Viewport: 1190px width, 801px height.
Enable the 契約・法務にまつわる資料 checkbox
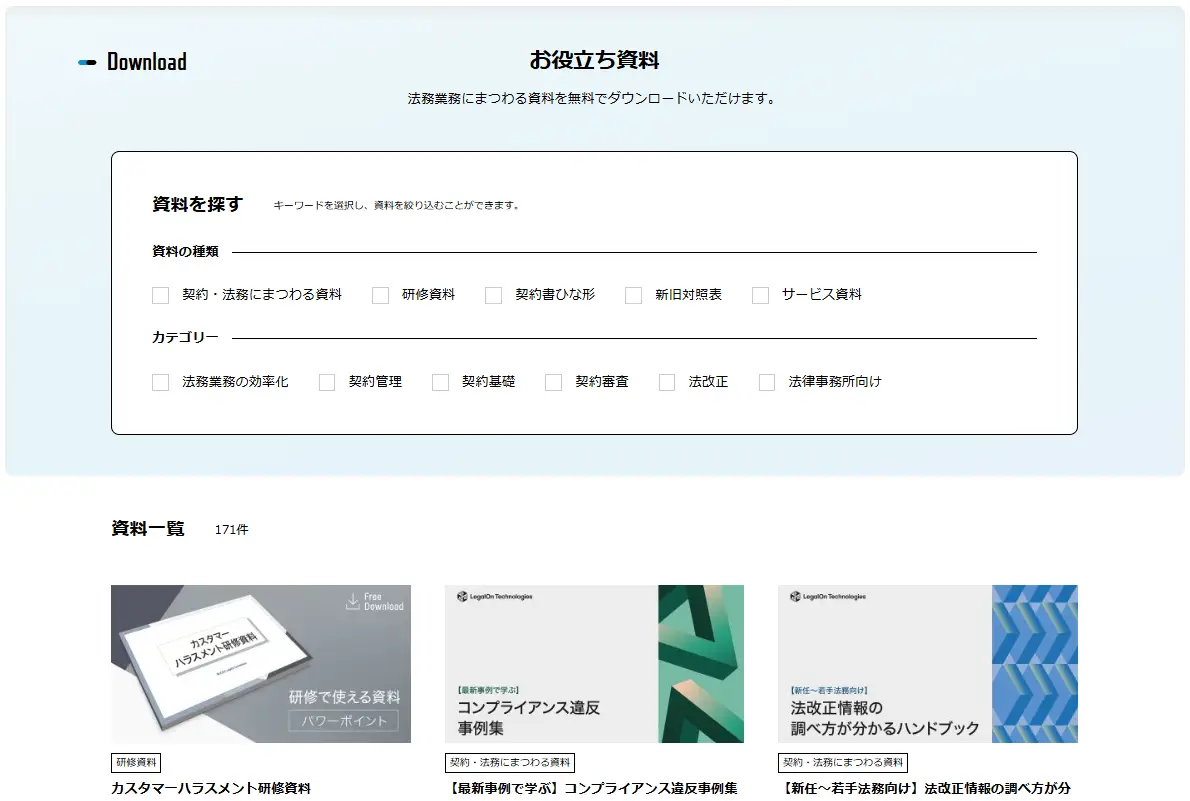coord(160,294)
